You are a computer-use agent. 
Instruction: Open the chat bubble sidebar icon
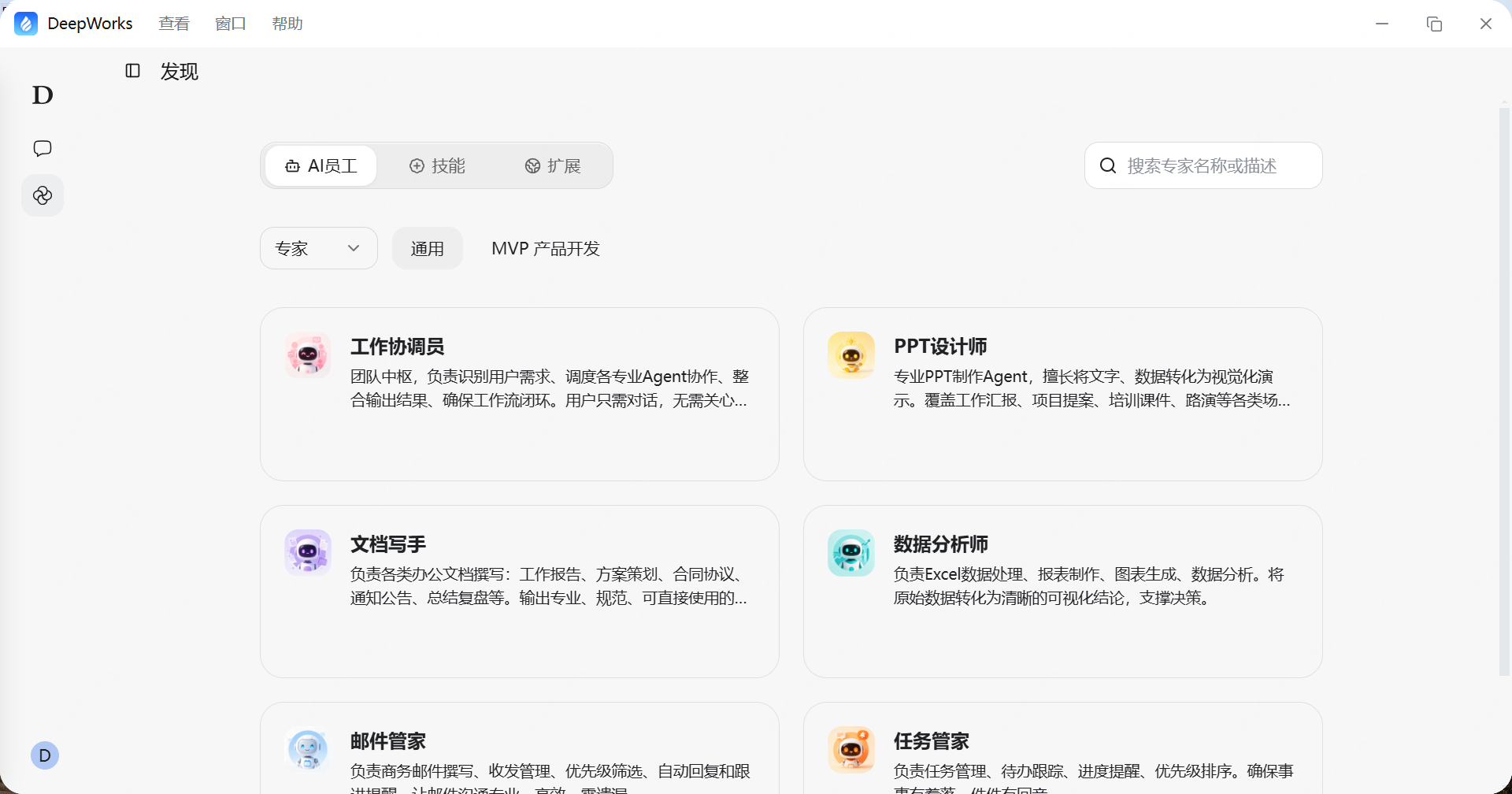[43, 148]
